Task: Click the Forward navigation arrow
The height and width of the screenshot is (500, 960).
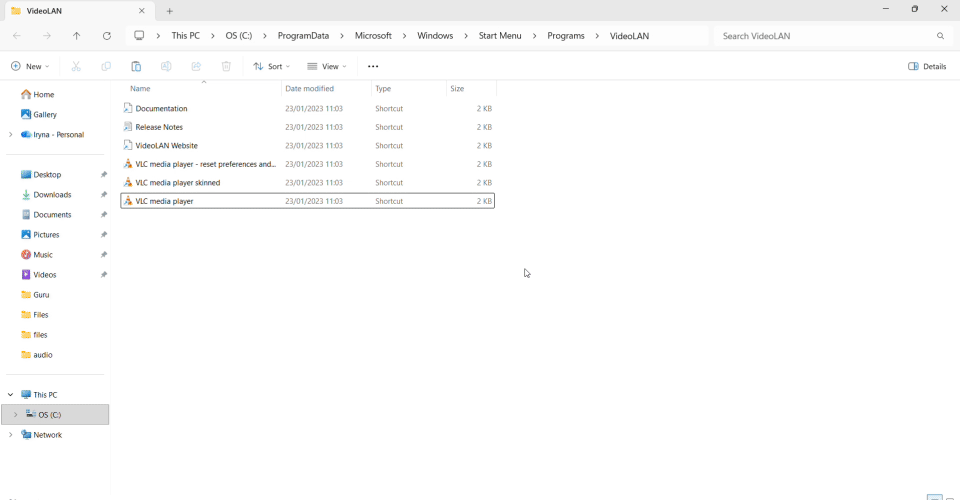Action: 47,36
